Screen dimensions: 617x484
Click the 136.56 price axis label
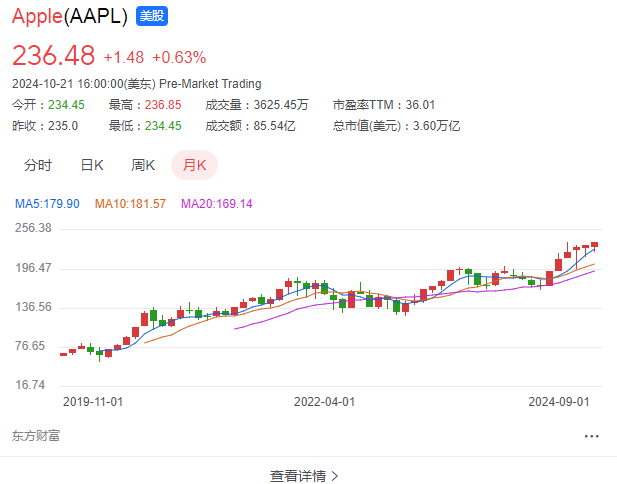pyautogui.click(x=33, y=307)
